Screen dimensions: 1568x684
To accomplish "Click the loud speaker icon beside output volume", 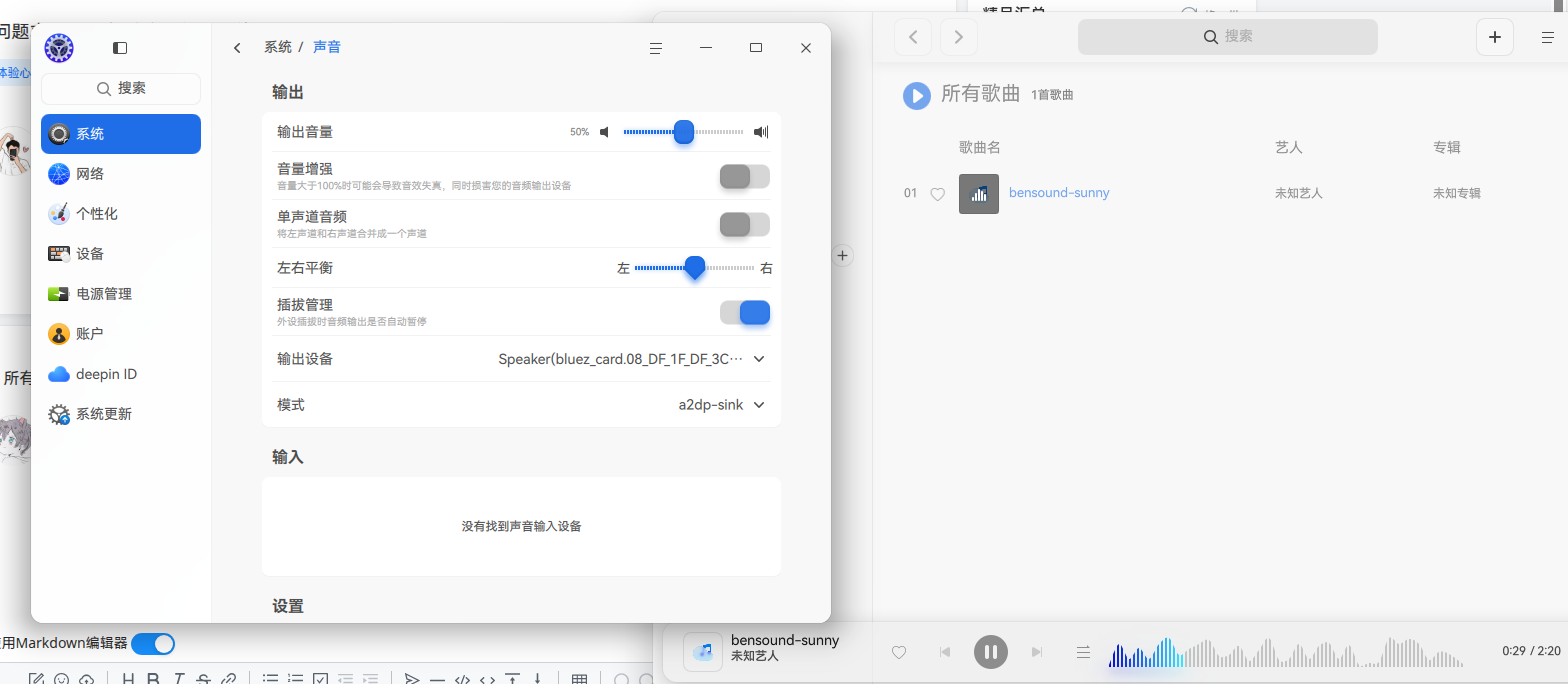I will point(761,132).
